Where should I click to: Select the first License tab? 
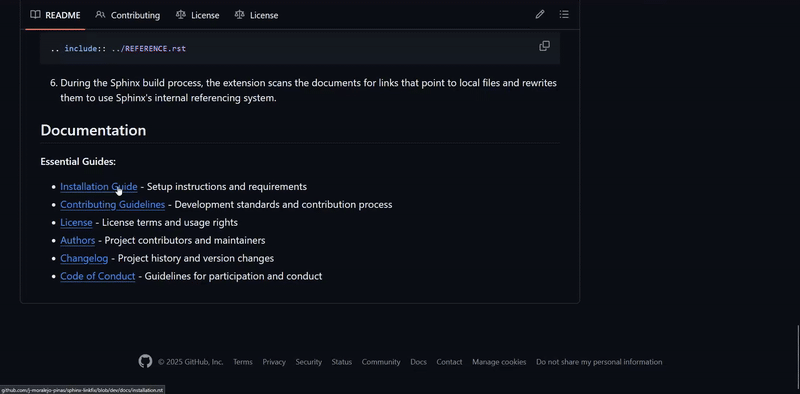tap(197, 15)
